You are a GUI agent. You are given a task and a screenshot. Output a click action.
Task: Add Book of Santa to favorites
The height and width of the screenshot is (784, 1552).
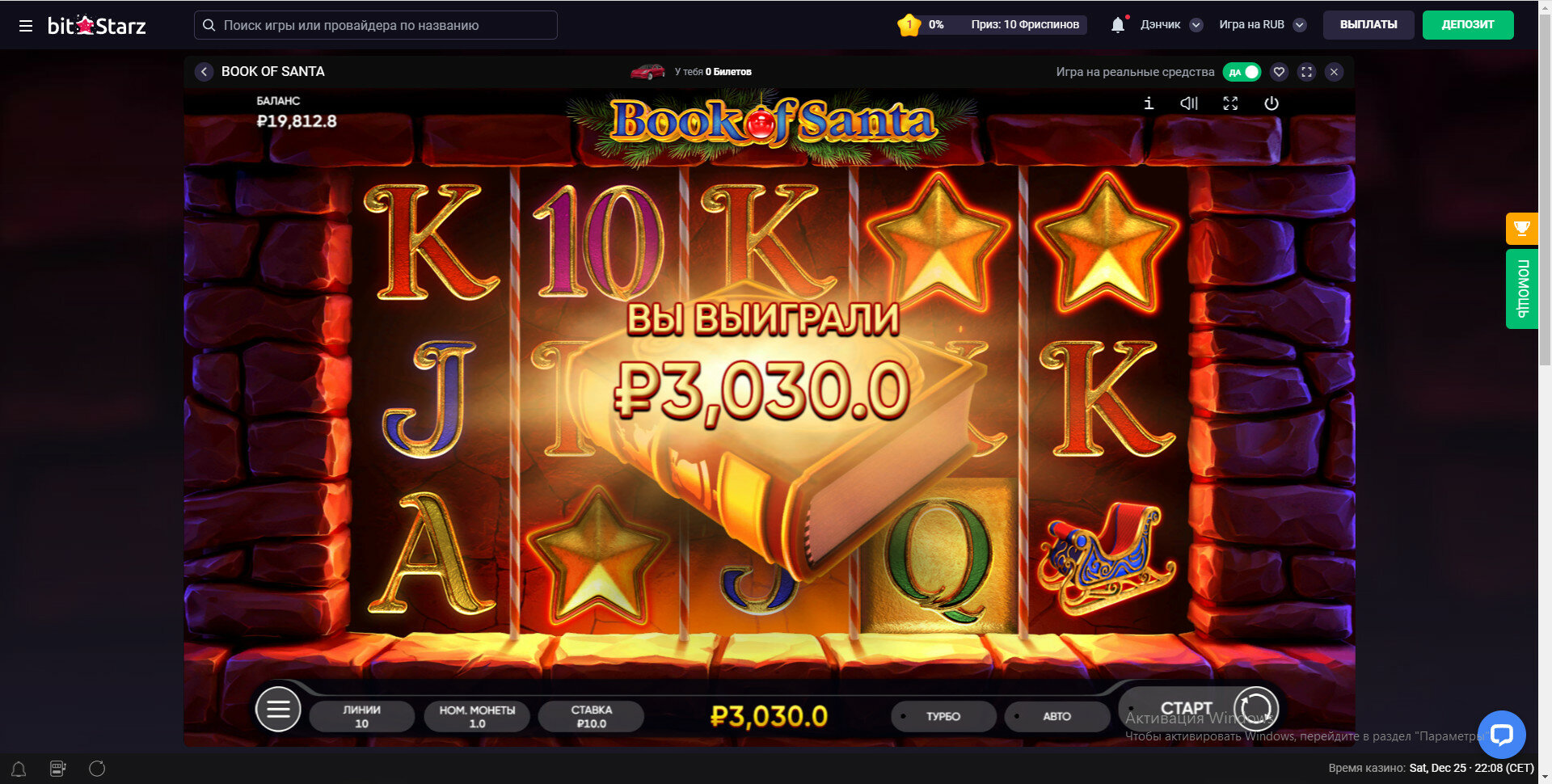[1279, 72]
